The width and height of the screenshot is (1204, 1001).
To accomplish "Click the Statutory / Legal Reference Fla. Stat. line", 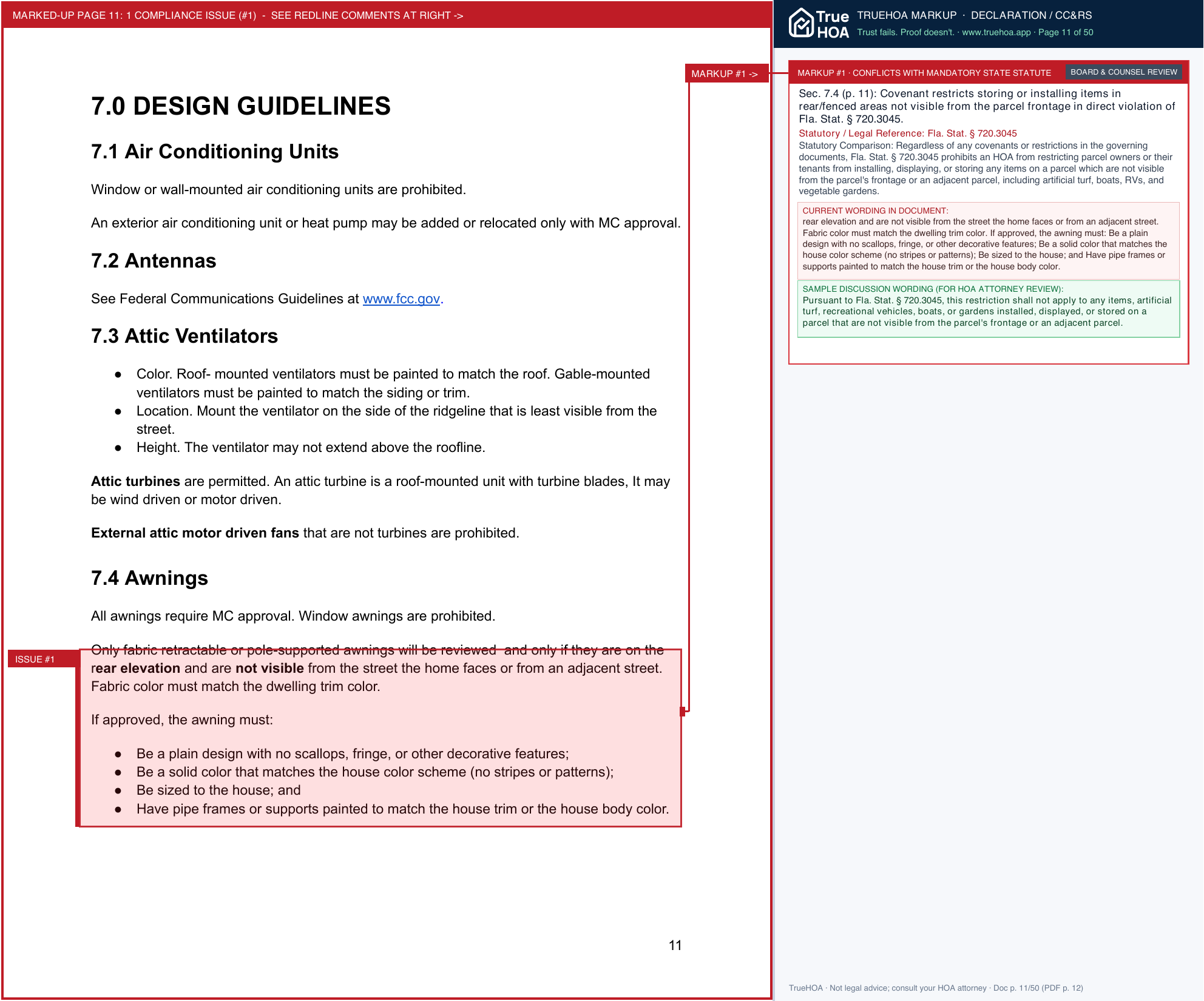I will point(907,133).
